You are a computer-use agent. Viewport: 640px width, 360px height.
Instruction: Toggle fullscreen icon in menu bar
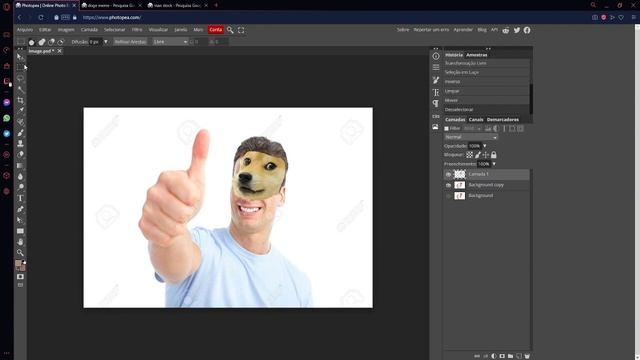241,30
